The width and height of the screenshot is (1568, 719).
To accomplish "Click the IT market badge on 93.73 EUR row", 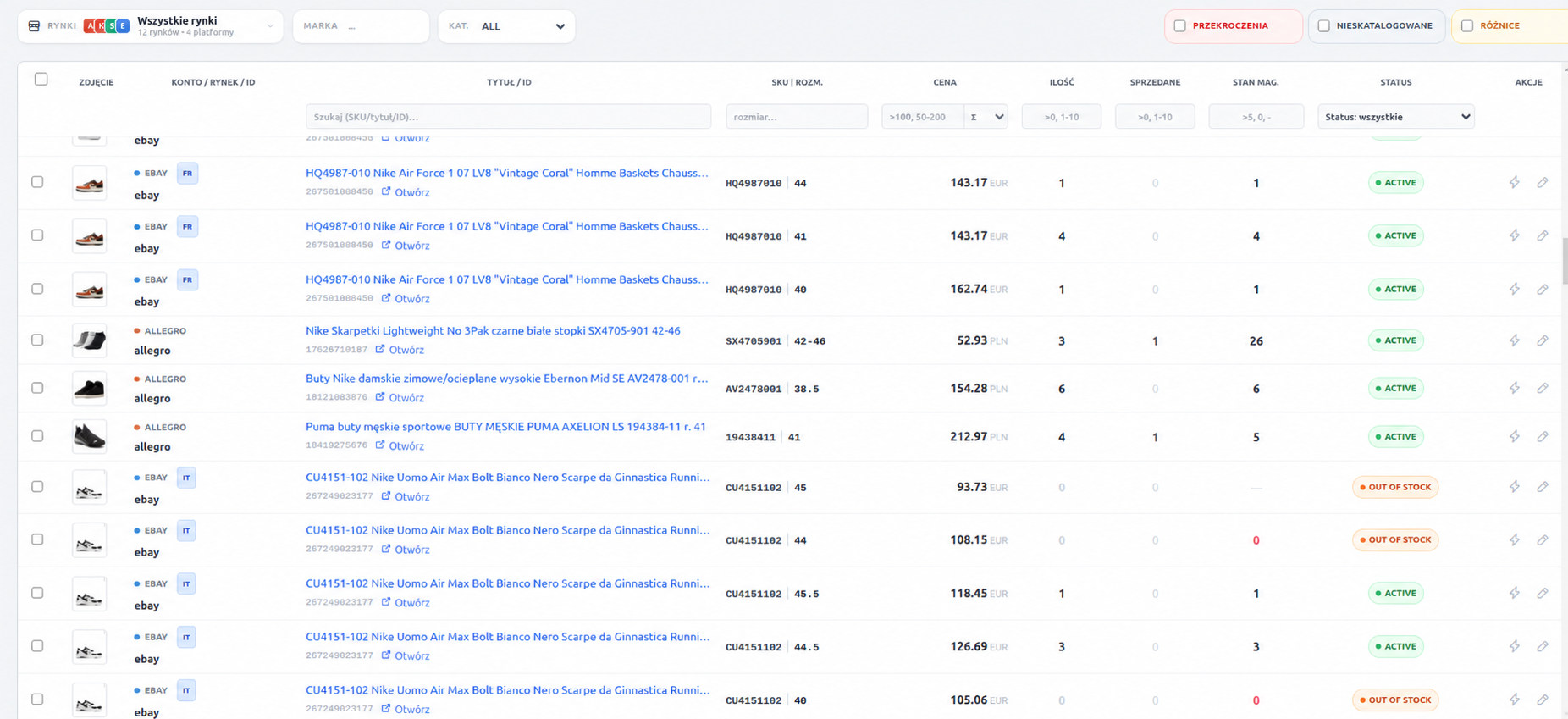I will click(186, 478).
